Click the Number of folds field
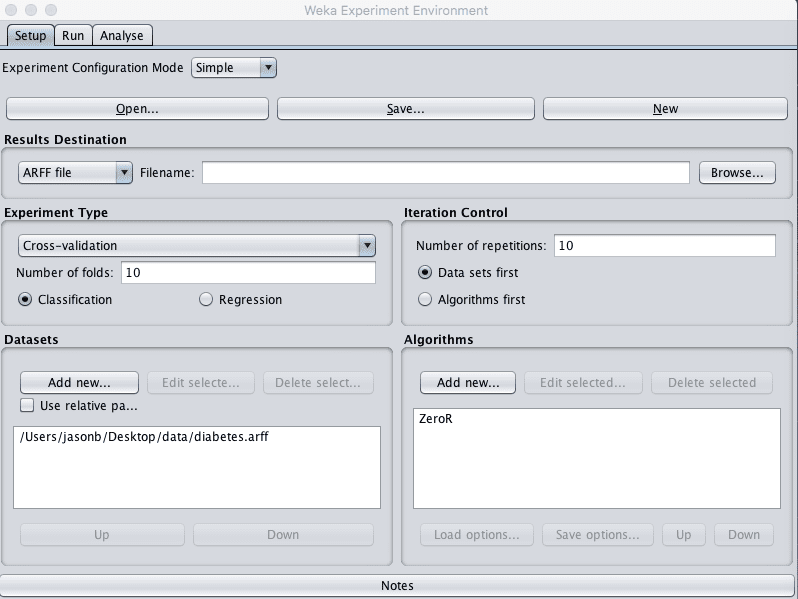Screen dimensions: 798x599 (248, 272)
